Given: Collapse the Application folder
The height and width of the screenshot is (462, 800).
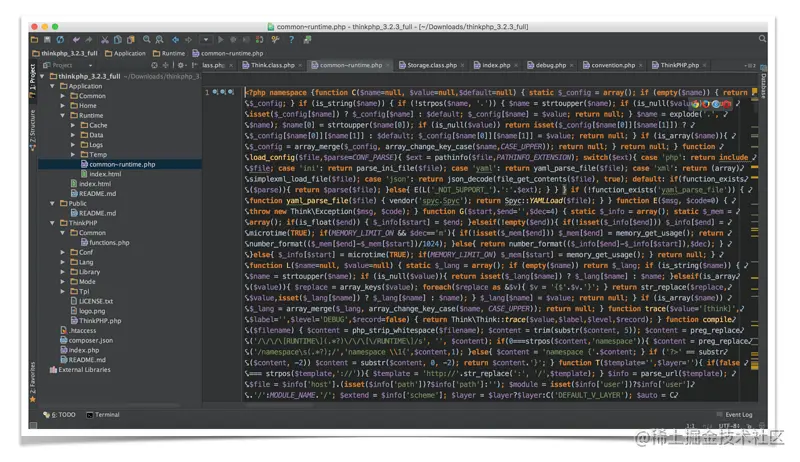Looking at the screenshot, I should [x=52, y=86].
